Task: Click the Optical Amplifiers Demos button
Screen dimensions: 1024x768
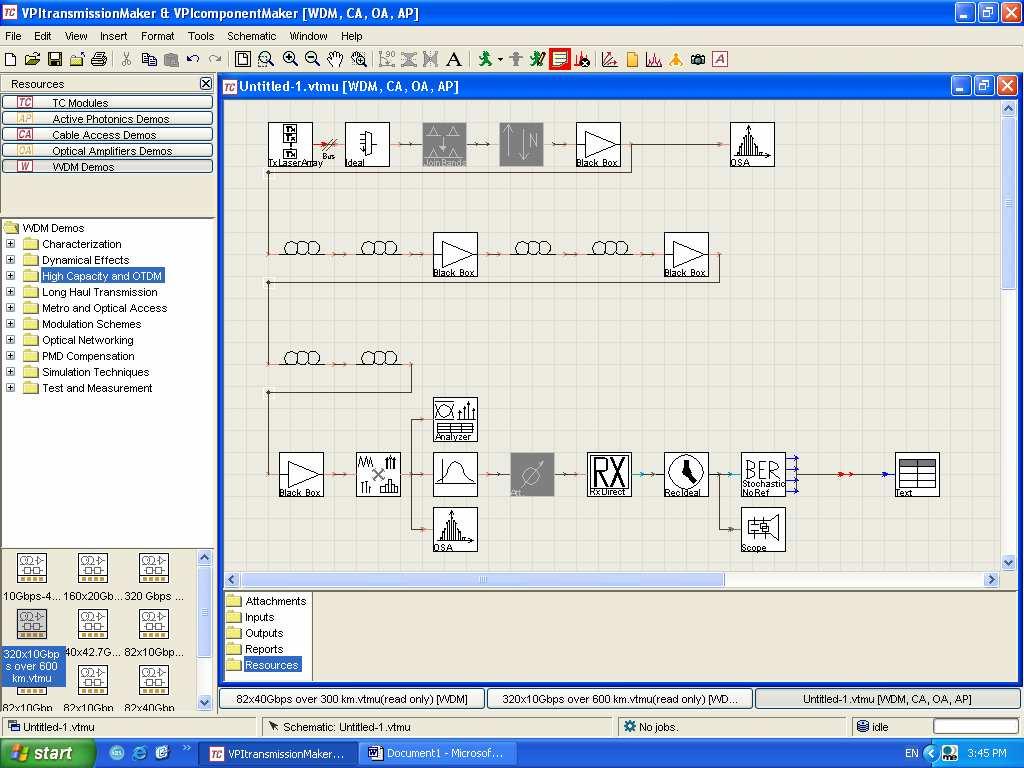Action: pyautogui.click(x=107, y=150)
